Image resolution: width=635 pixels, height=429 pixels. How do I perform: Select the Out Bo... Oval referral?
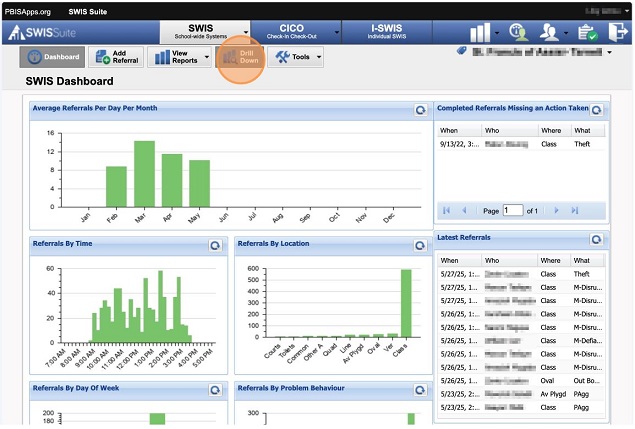[521, 381]
